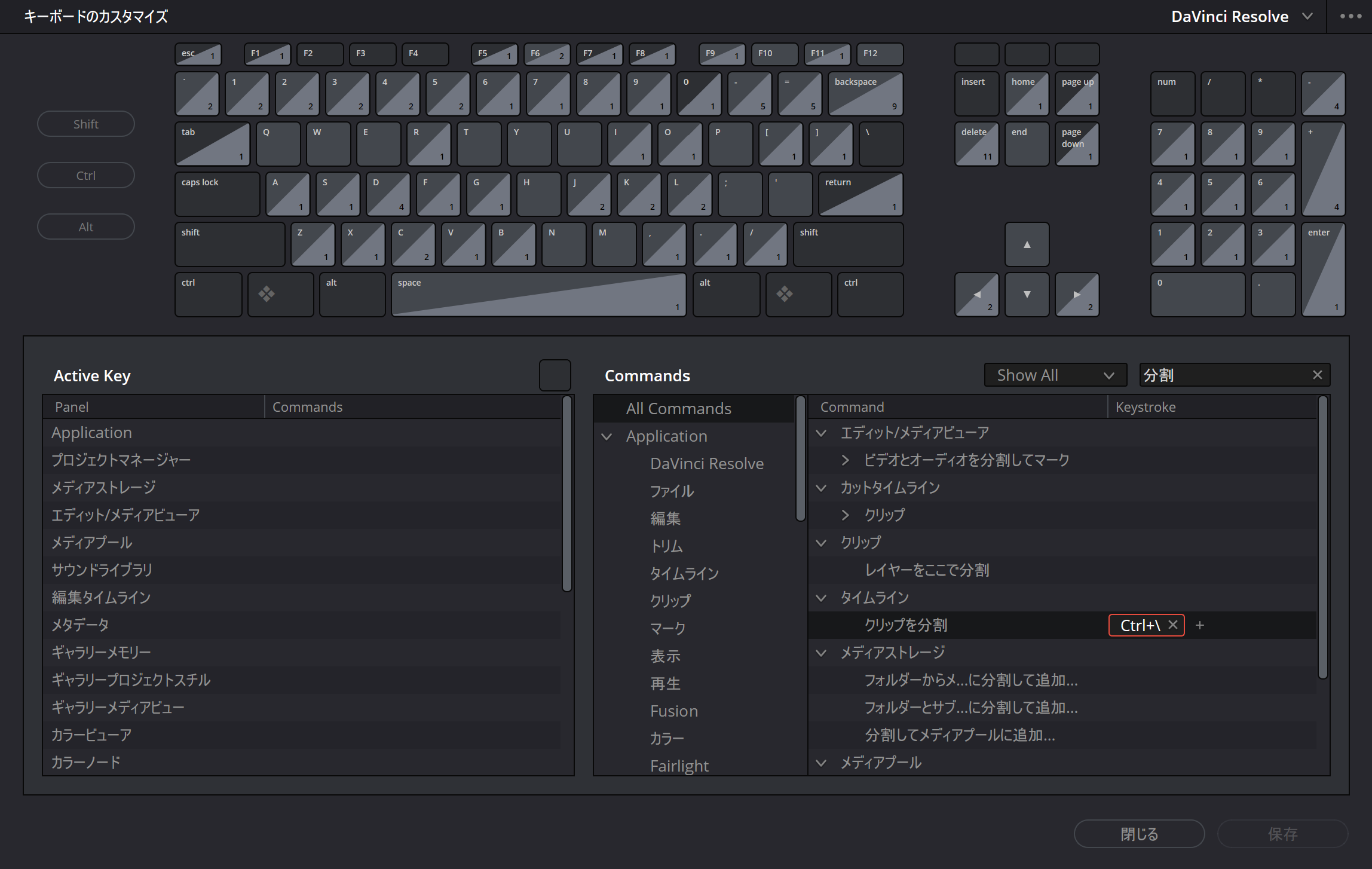
Task: Click the command list scrollbar
Action: 1323,537
